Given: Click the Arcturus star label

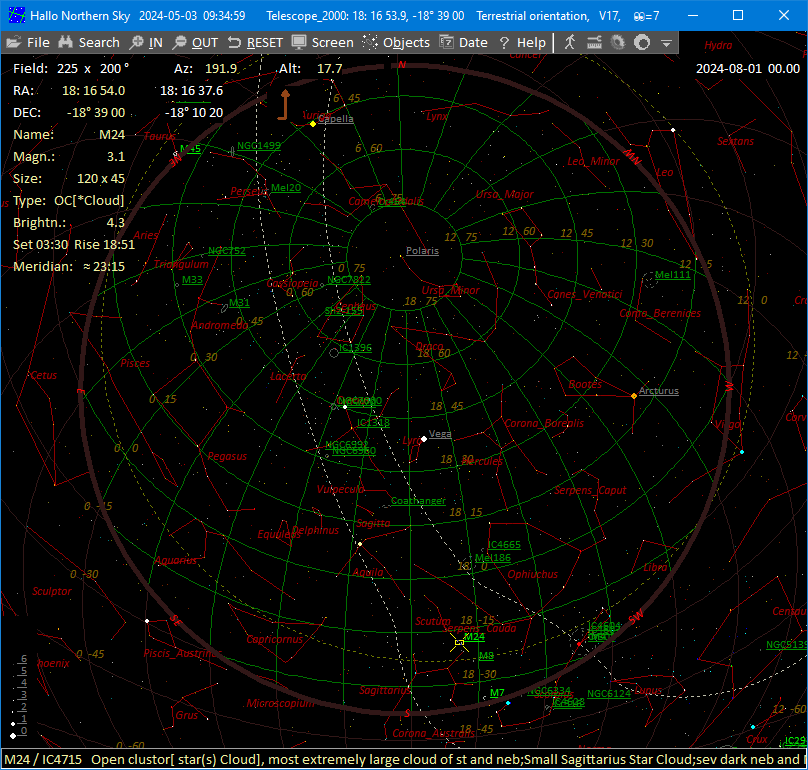Looking at the screenshot, I should pos(659,391).
